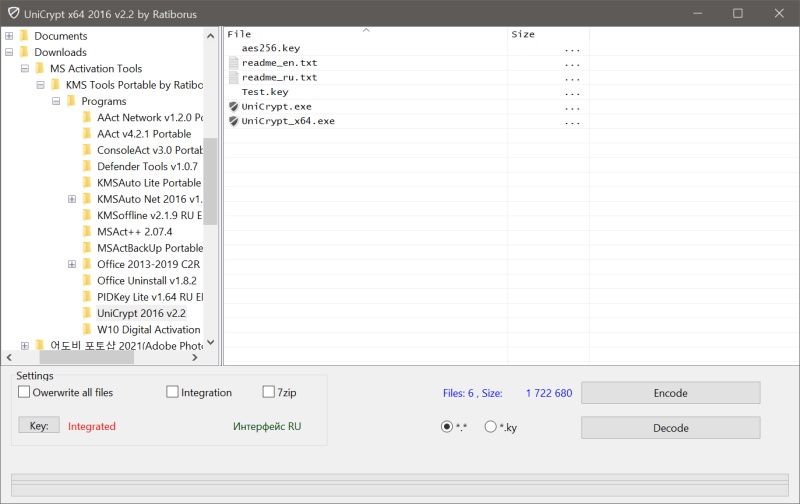
Task: Expand the Documents tree node
Action: coord(9,36)
